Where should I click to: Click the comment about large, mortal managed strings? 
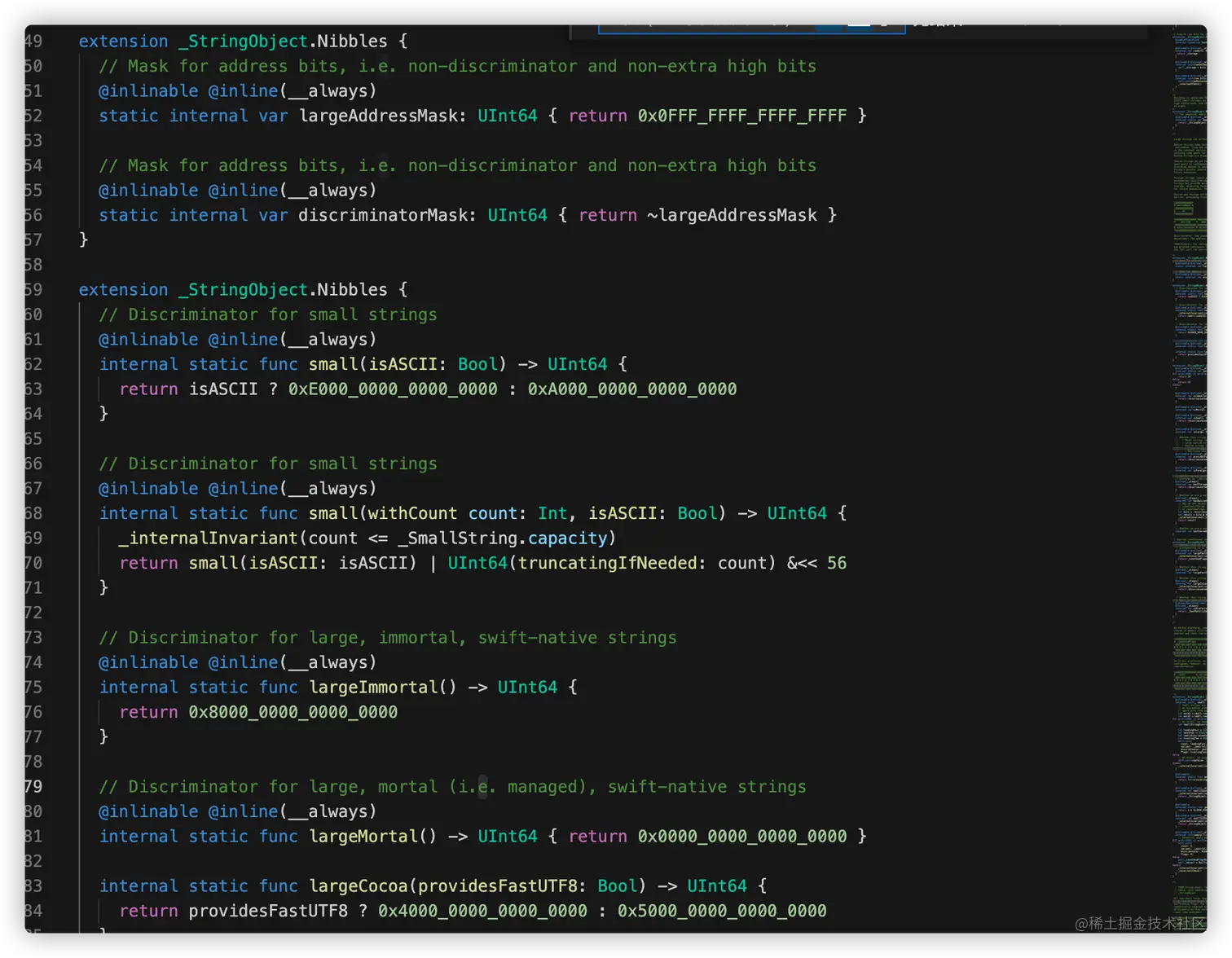pyautogui.click(x=452, y=786)
